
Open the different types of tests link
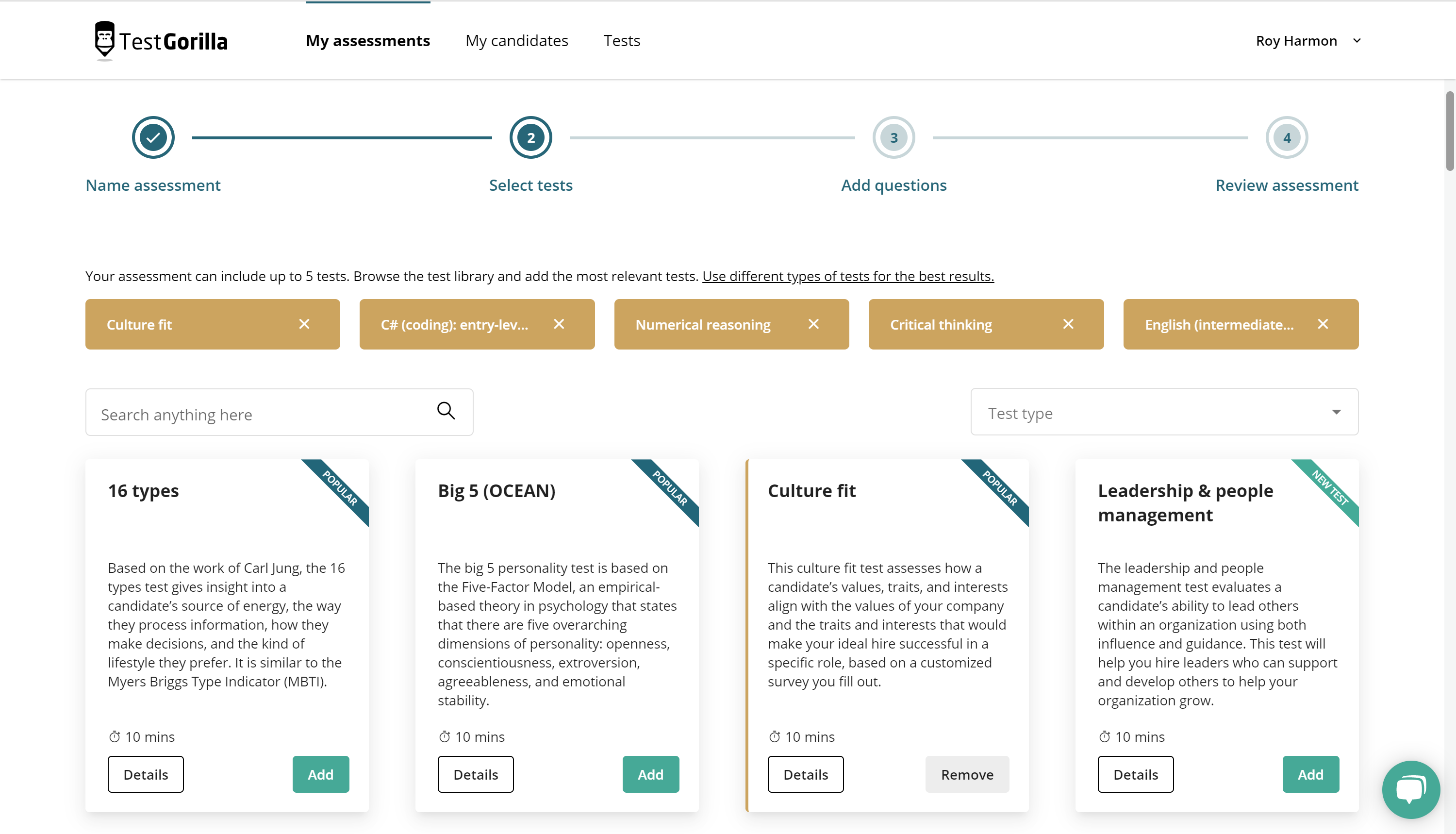click(x=847, y=276)
